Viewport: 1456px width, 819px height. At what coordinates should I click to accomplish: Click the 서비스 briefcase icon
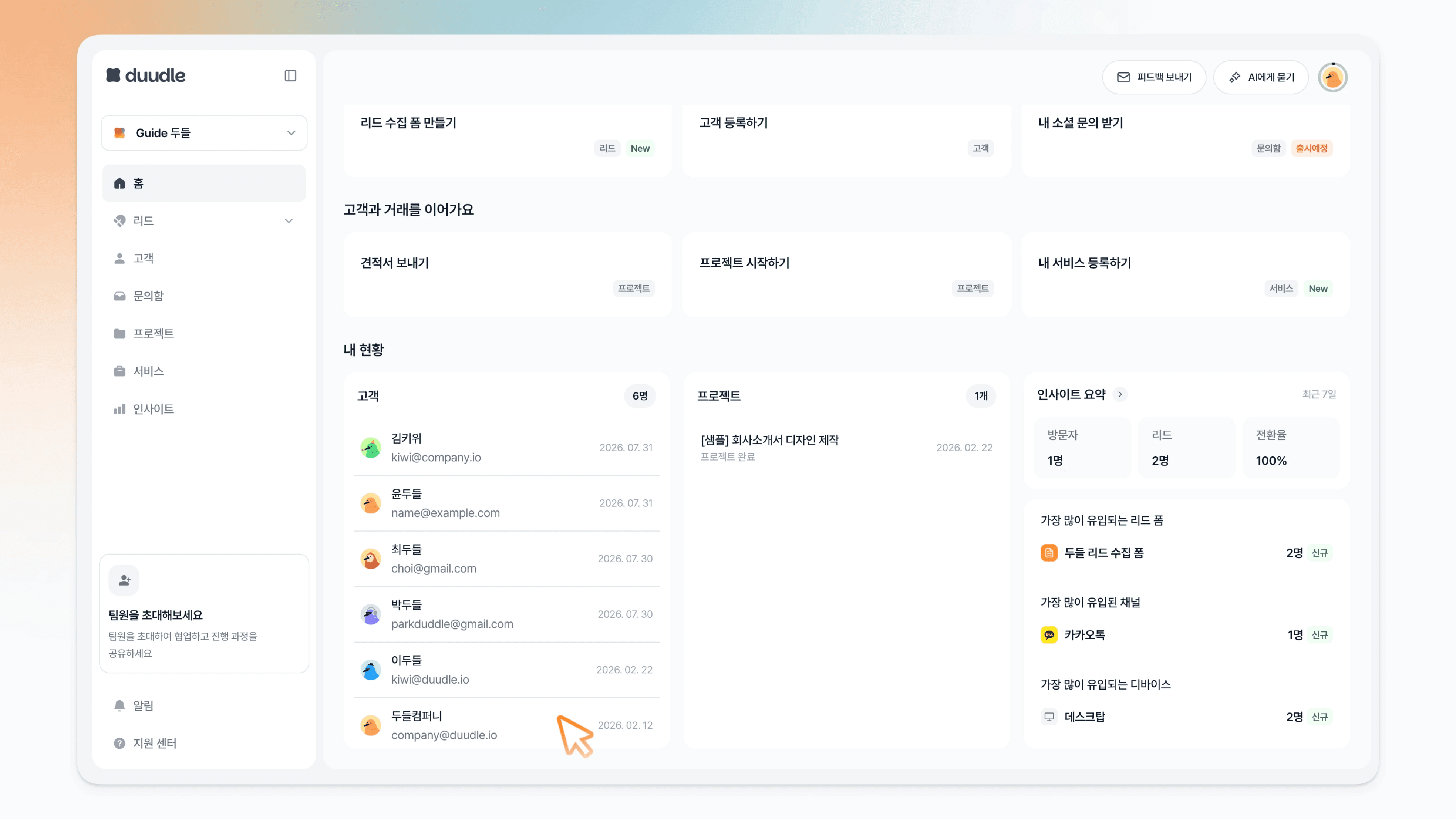pos(119,371)
